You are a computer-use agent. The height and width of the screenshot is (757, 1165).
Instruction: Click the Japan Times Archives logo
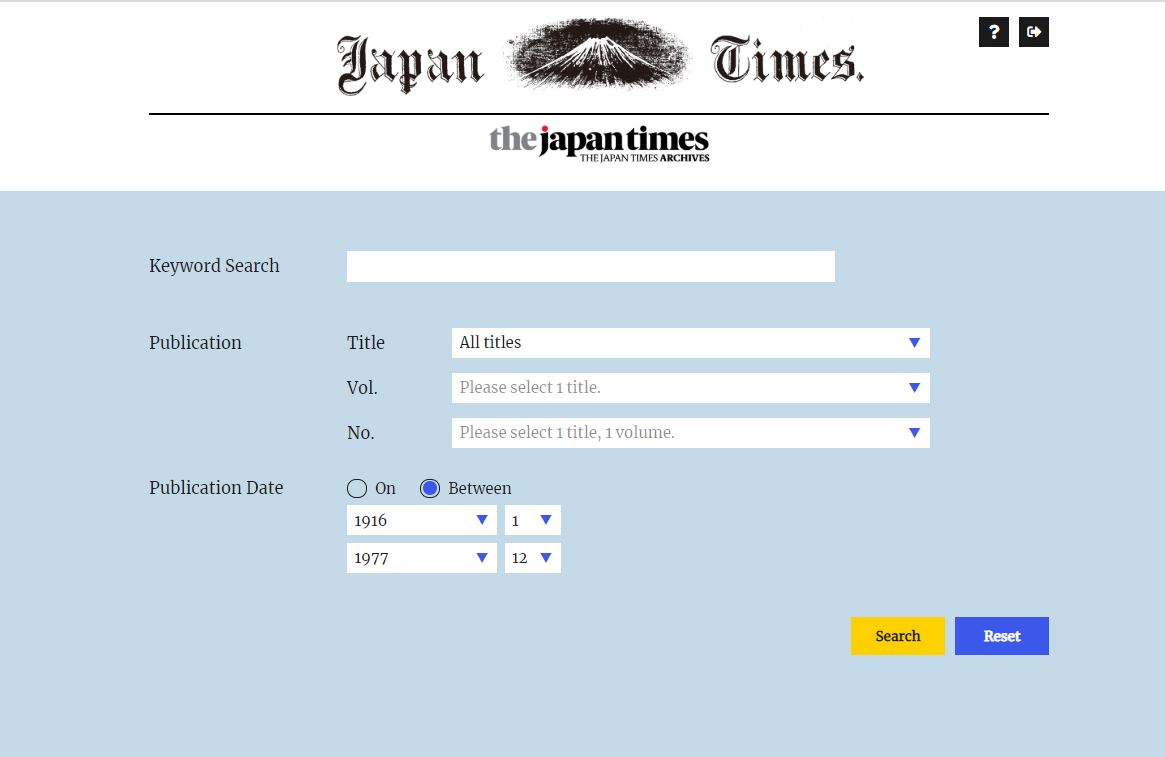pos(599,143)
